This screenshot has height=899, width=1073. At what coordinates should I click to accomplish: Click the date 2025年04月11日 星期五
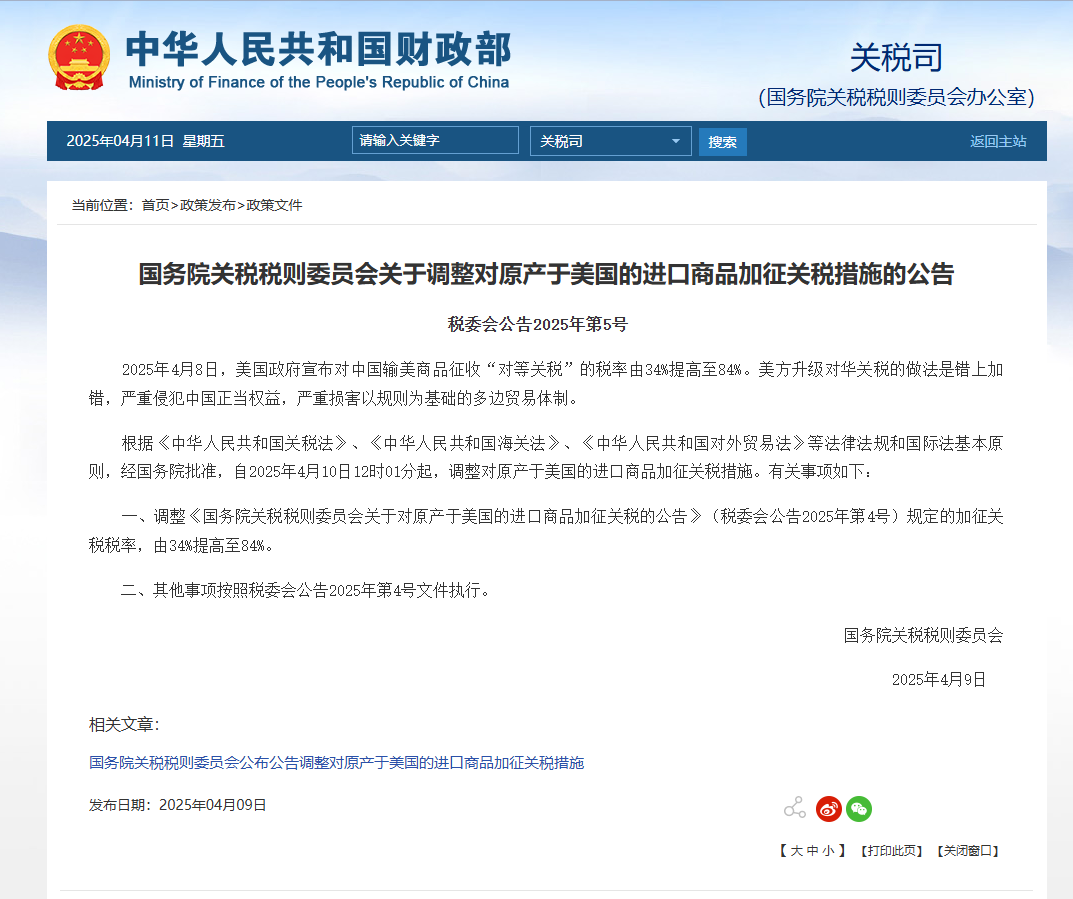145,141
